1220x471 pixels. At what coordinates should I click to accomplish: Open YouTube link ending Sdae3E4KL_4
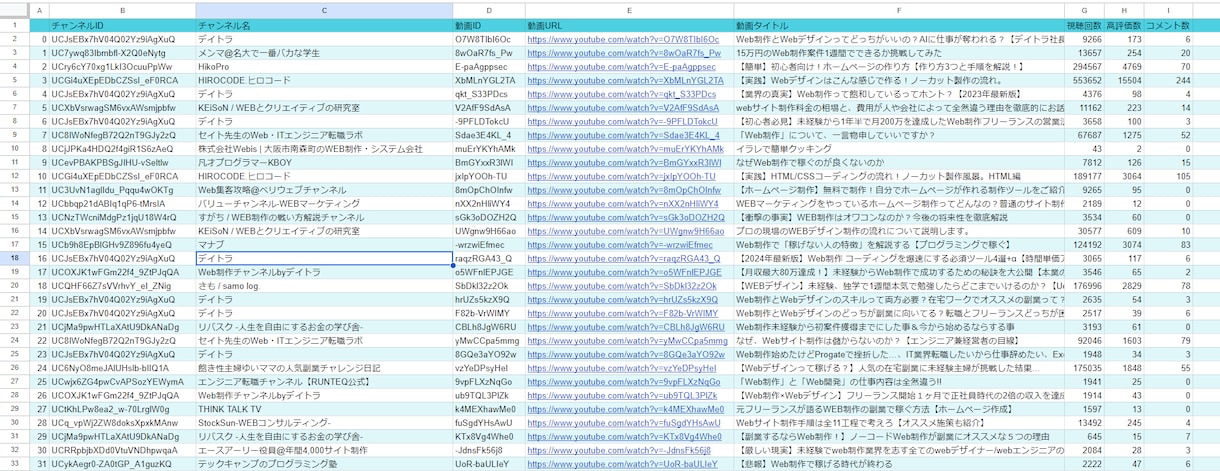[x=624, y=135]
